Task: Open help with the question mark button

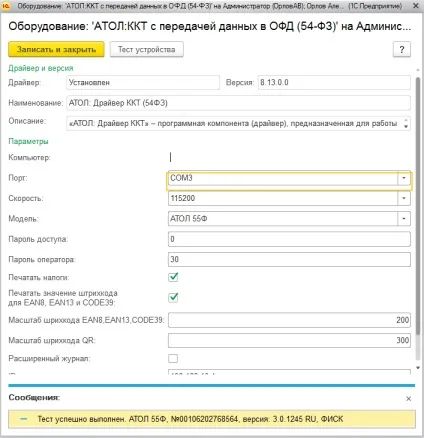Action: coord(402,49)
